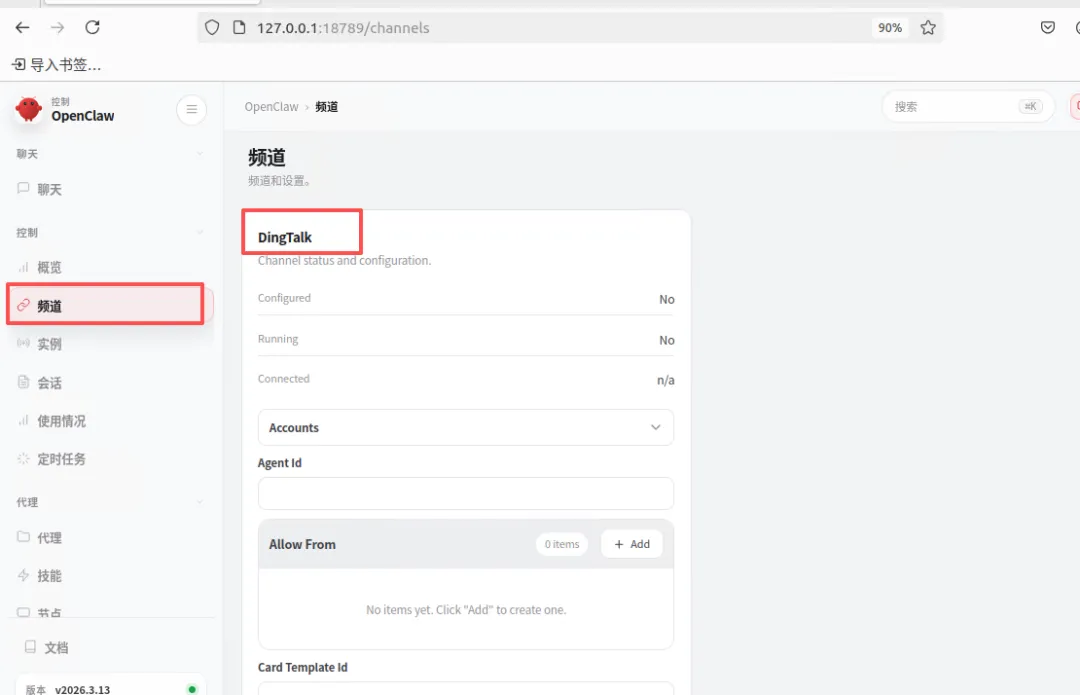This screenshot has width=1080, height=695.
Task: Bookmark this page with star icon
Action: pyautogui.click(x=928, y=28)
